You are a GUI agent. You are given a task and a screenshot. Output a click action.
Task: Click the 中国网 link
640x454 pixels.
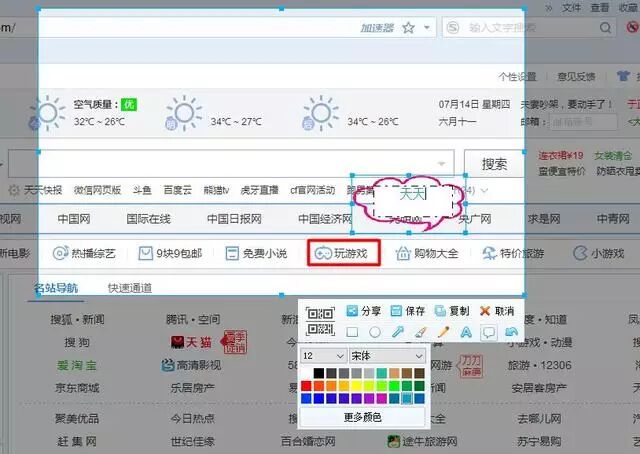[x=74, y=219]
